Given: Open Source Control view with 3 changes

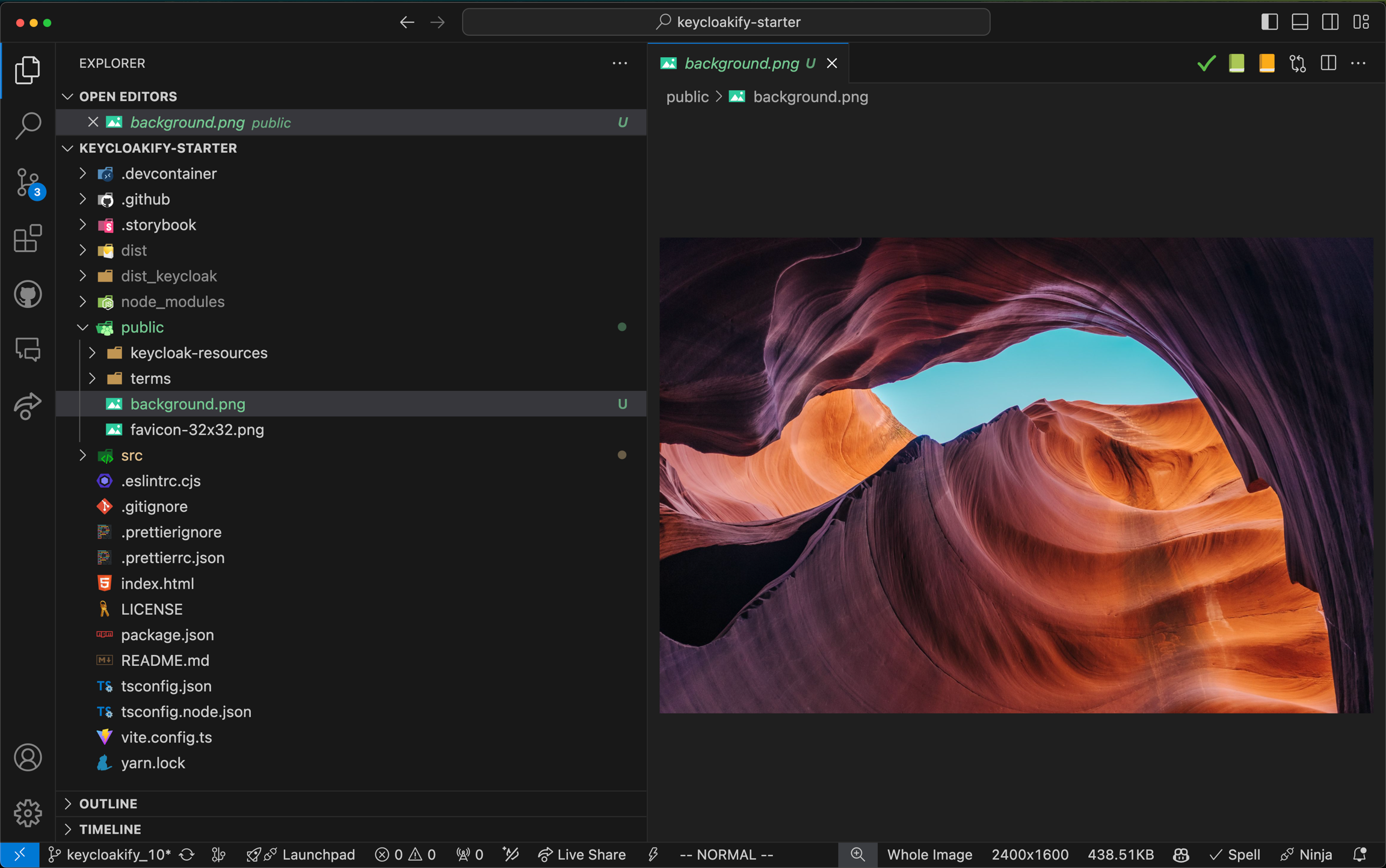Looking at the screenshot, I should coord(28,182).
